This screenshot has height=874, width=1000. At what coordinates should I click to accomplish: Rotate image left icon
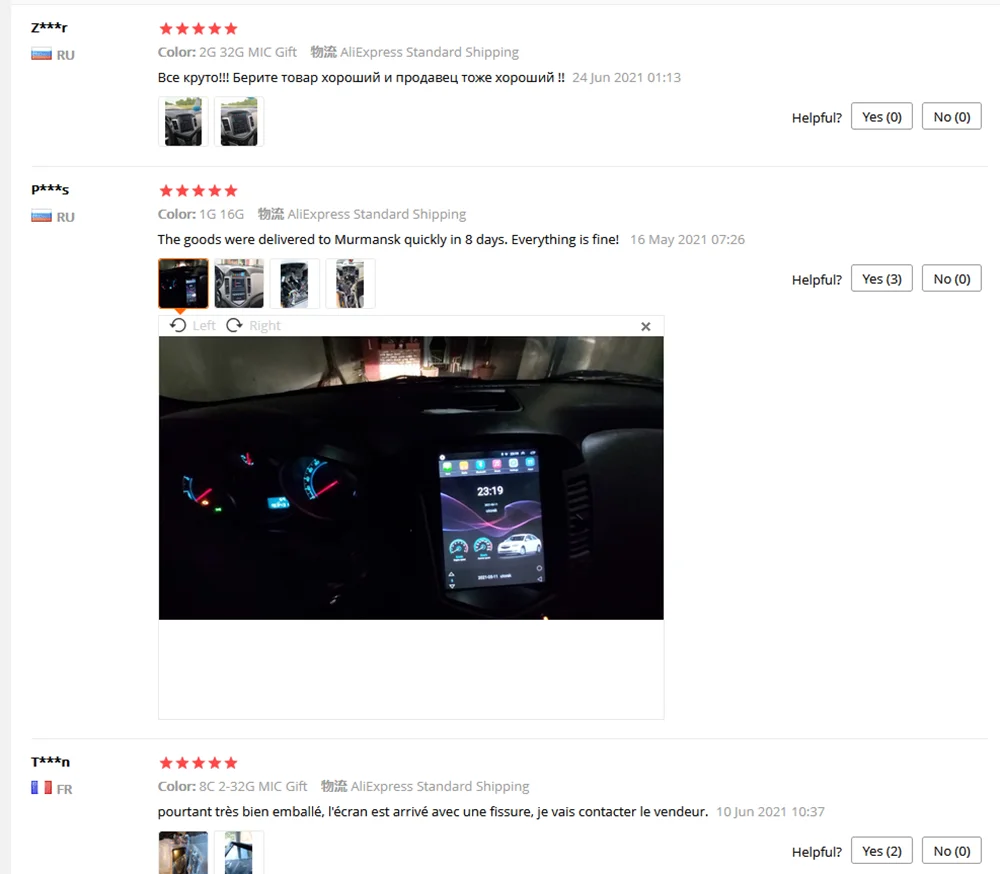coord(178,325)
